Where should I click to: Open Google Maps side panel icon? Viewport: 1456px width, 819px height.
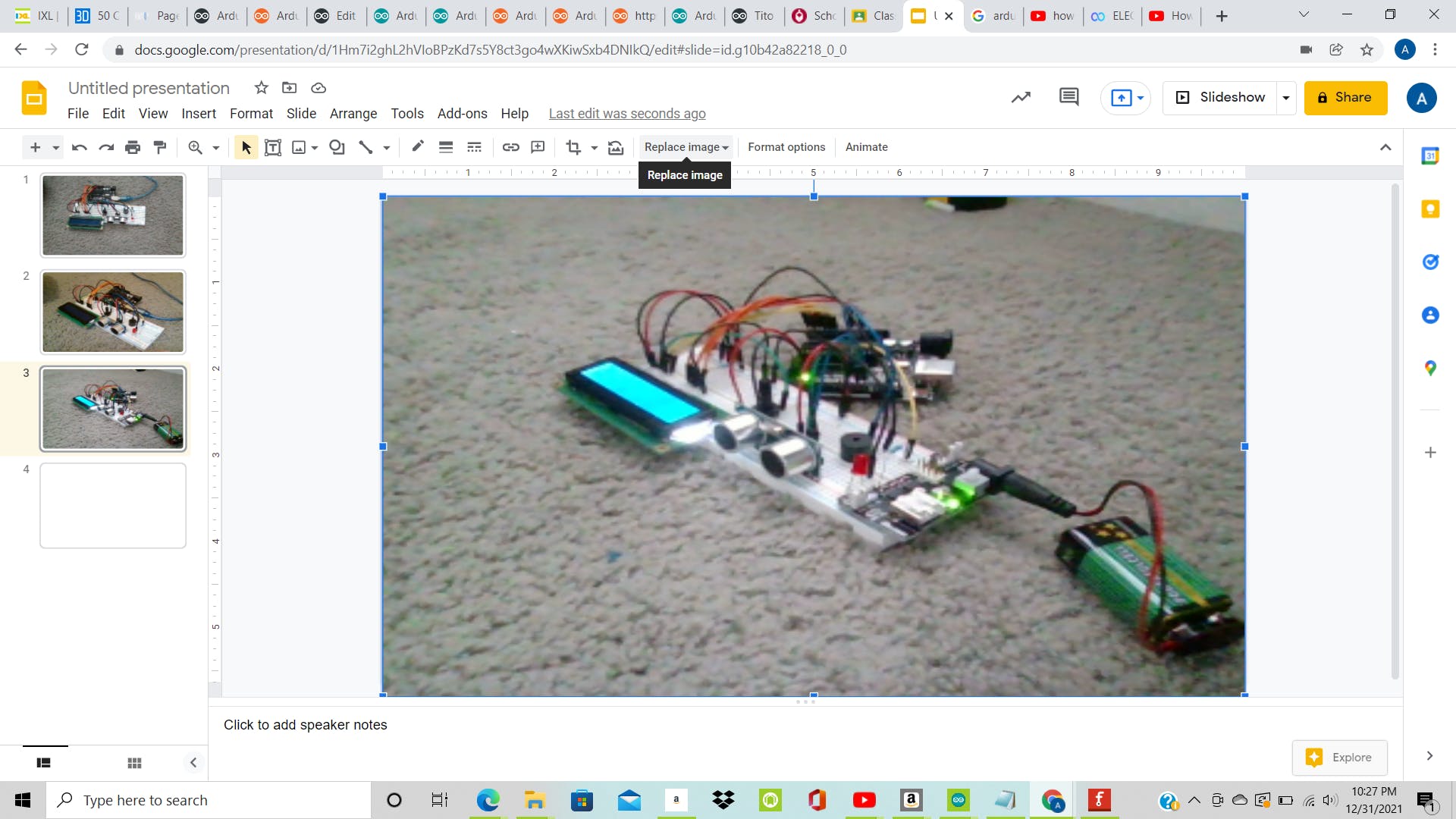[1430, 369]
